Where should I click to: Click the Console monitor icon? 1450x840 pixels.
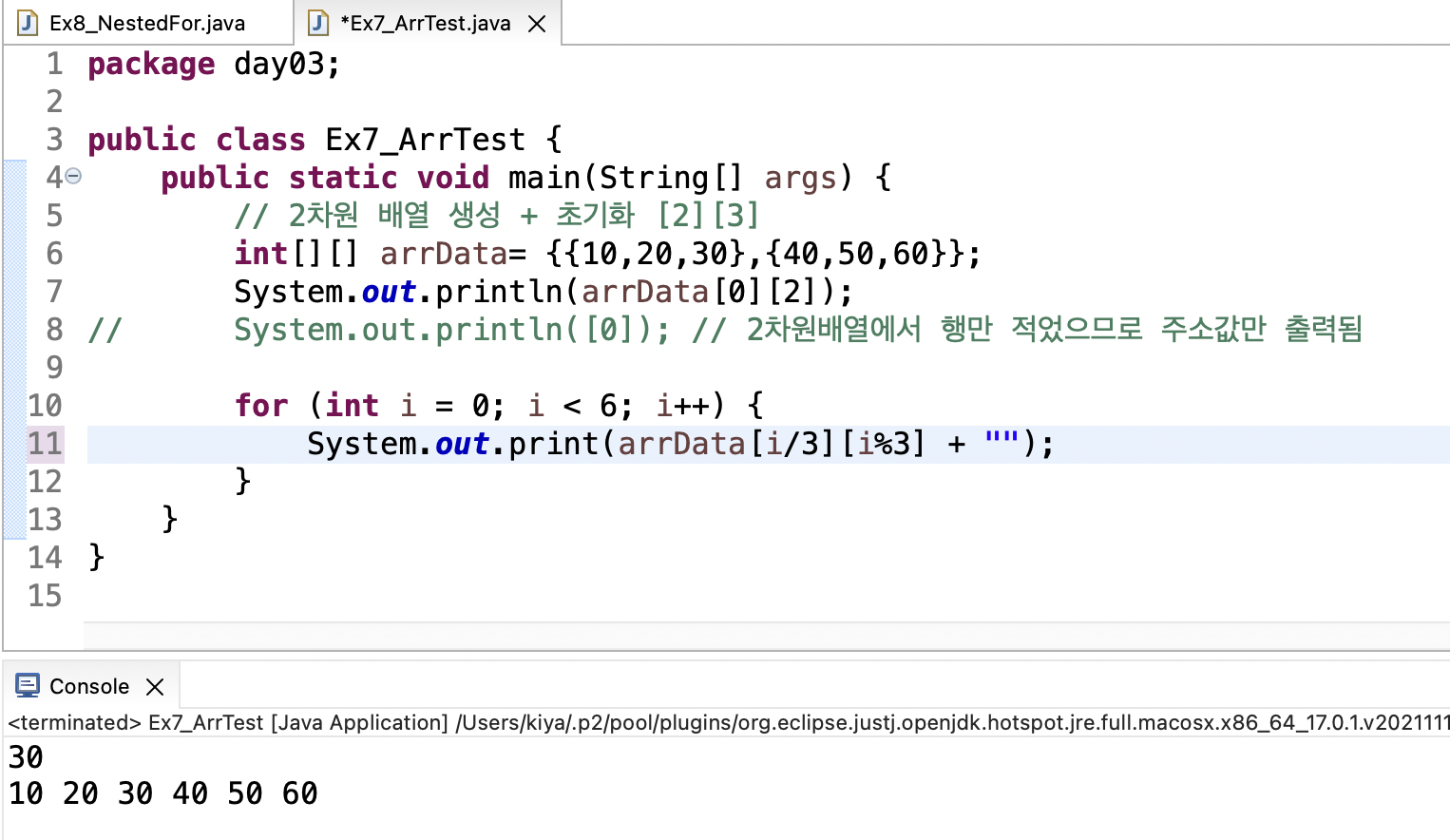coord(28,685)
